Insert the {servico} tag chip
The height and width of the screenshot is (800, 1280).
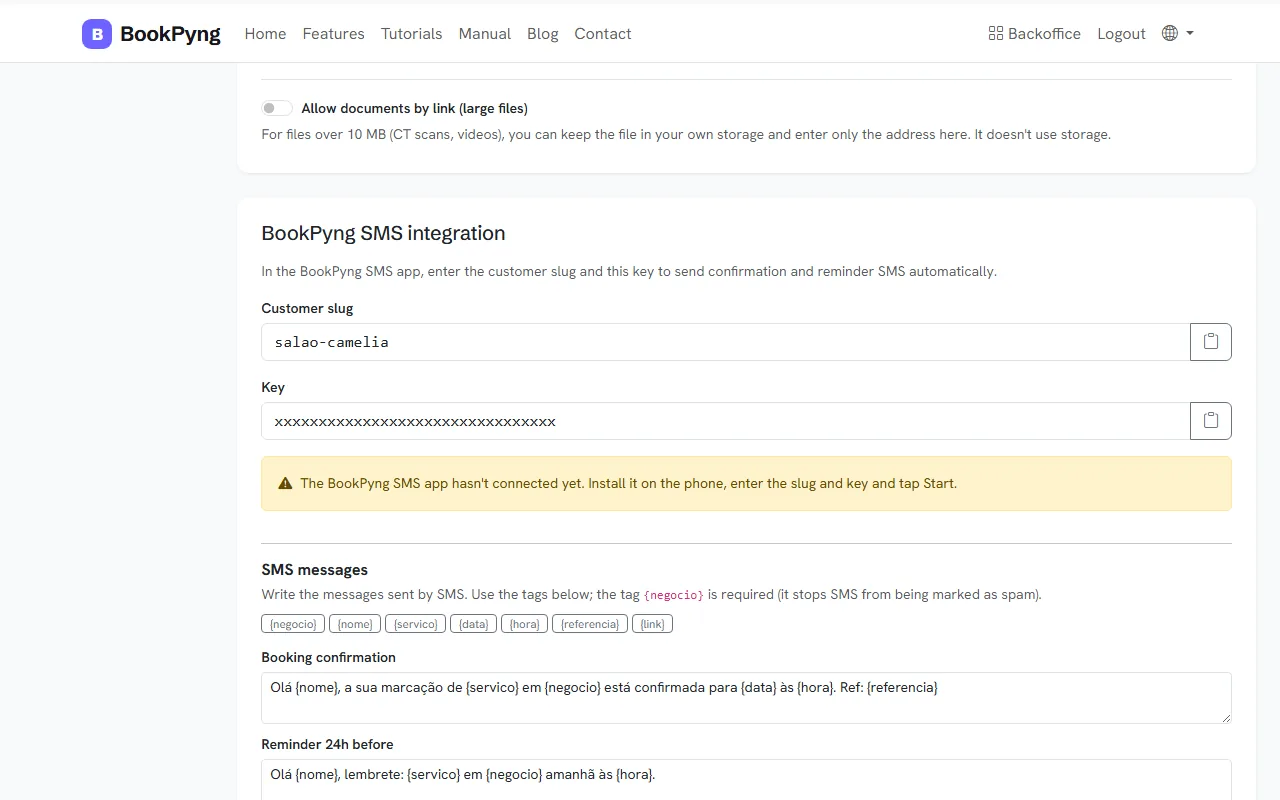(415, 624)
